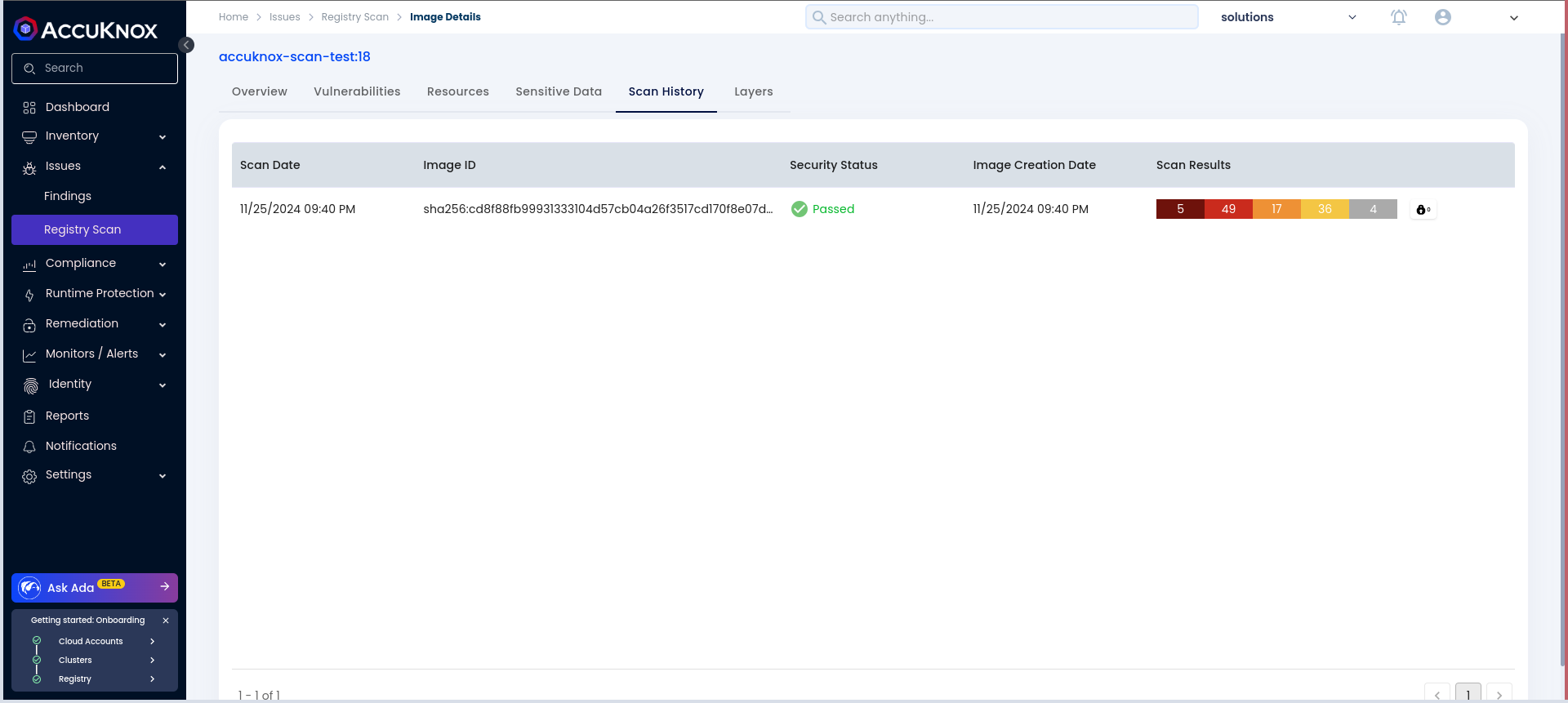Click the Compliance chart icon
The image size is (1568, 703).
(29, 265)
